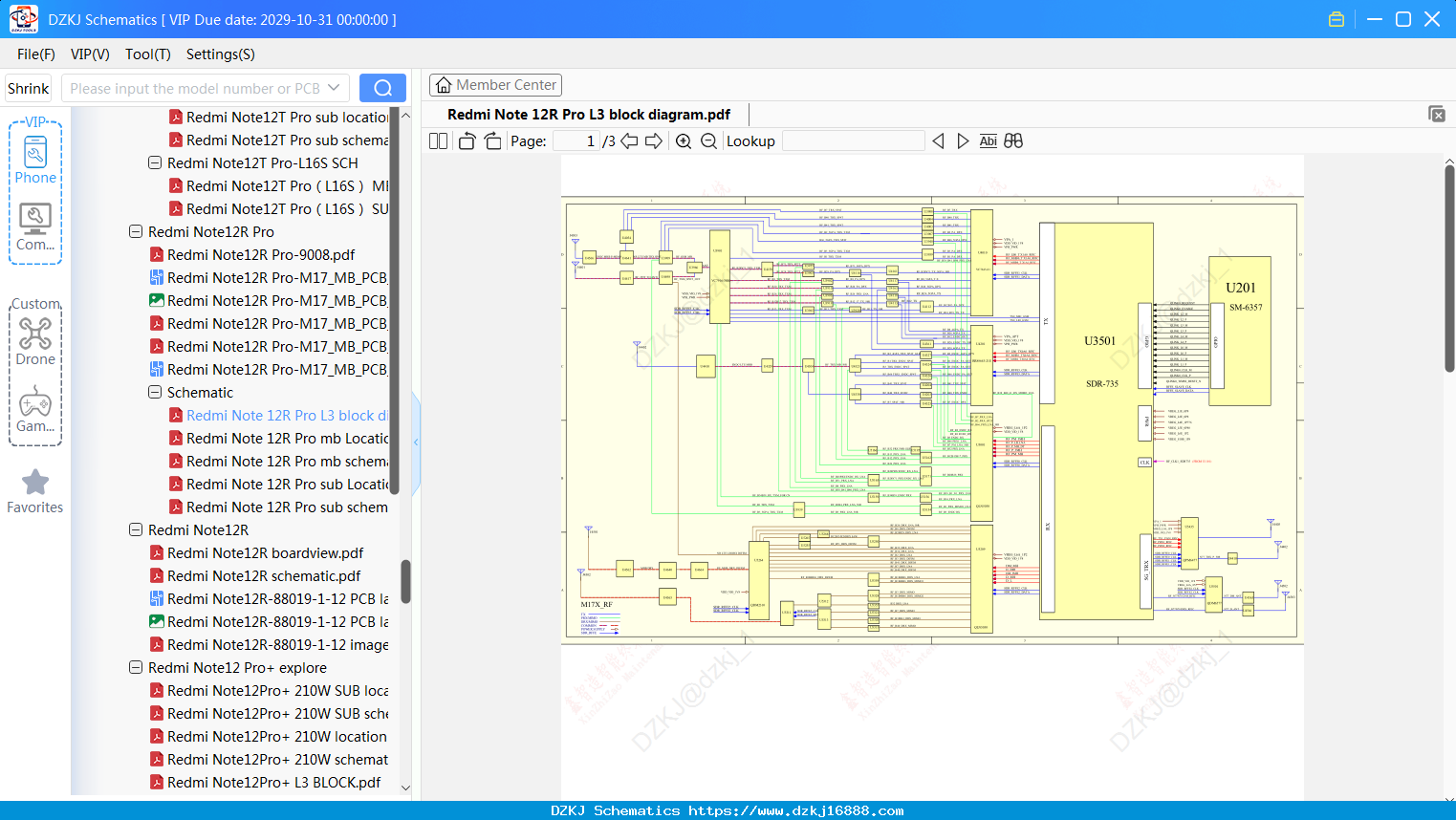Open the Drone category
The height and width of the screenshot is (820, 1456).
[35, 341]
